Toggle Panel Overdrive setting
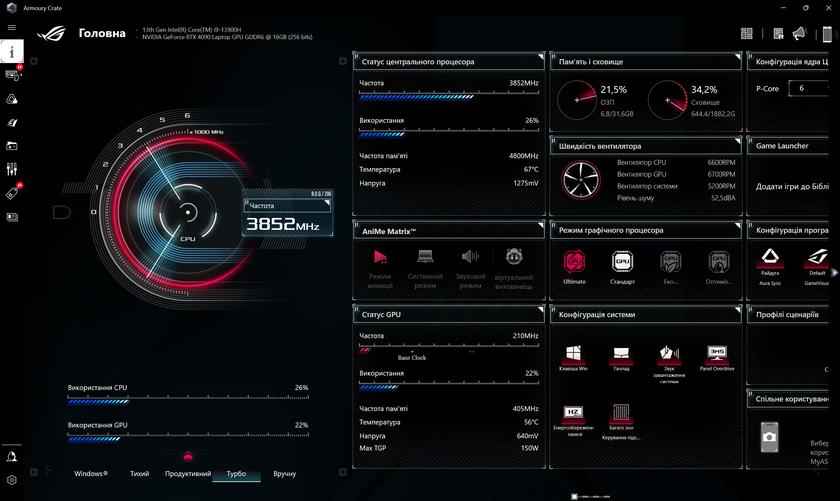The image size is (840, 501). click(x=716, y=354)
